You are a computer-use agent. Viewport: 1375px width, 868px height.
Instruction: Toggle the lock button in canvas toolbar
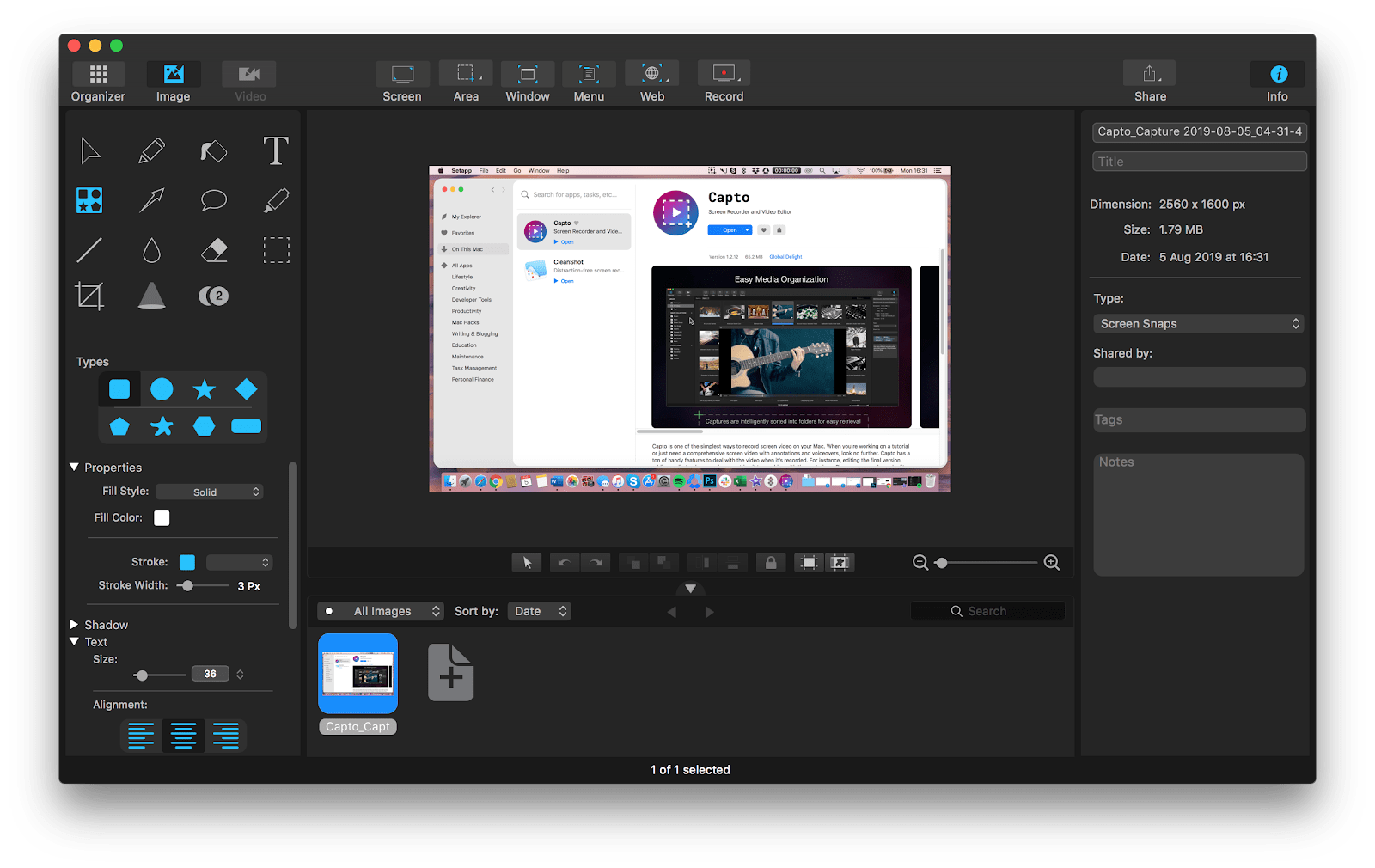point(771,562)
